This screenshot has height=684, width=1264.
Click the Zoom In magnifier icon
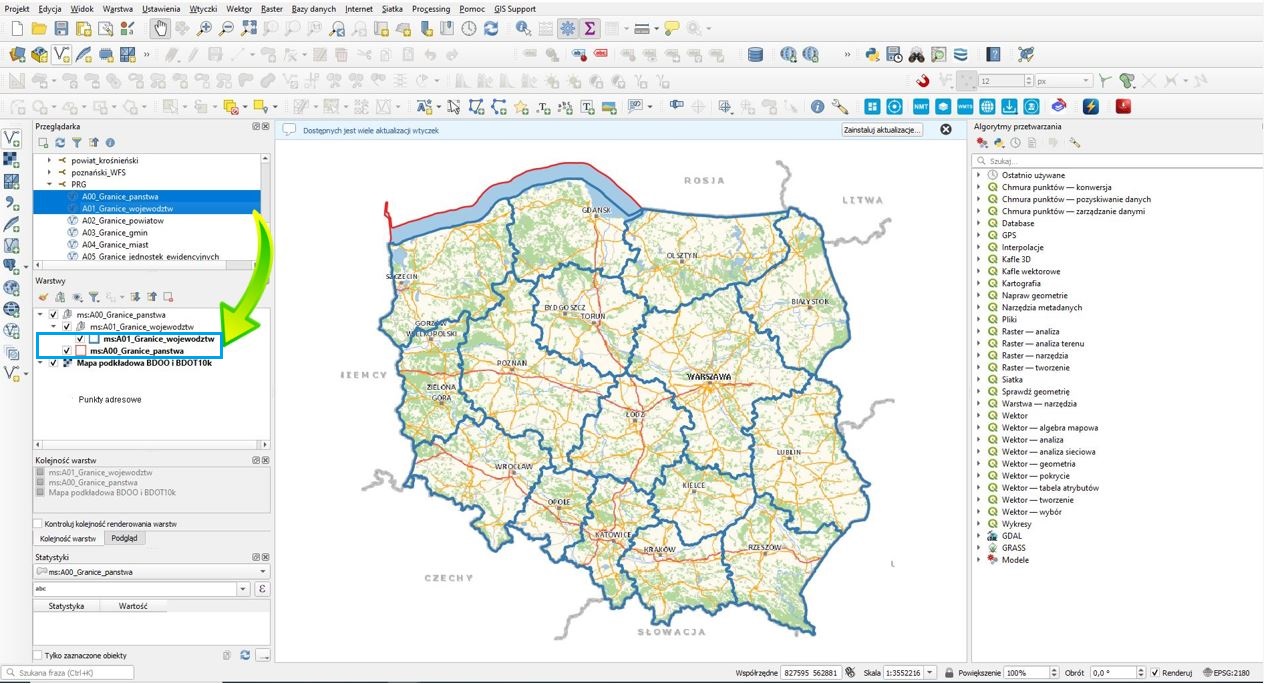[x=205, y=29]
